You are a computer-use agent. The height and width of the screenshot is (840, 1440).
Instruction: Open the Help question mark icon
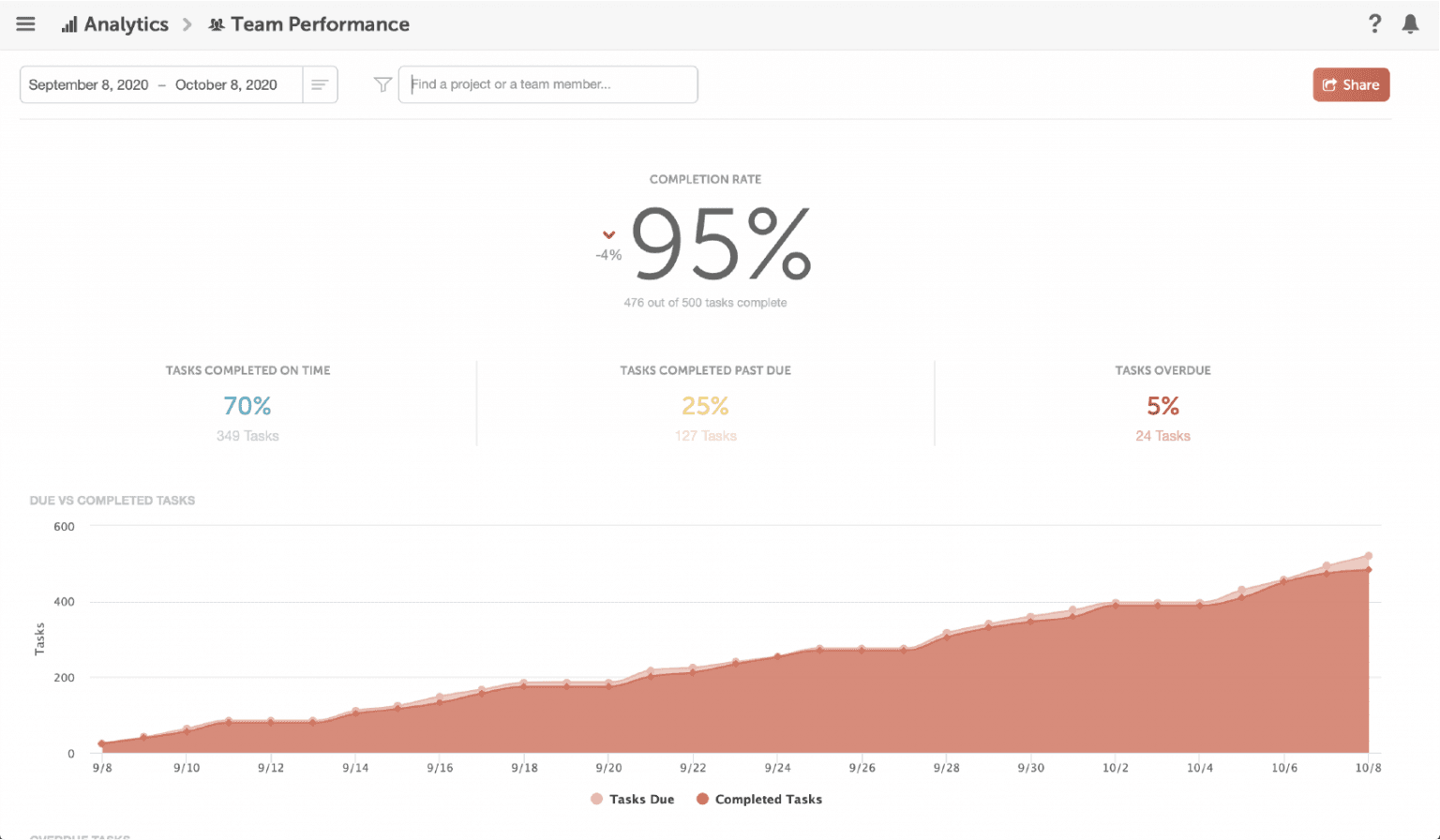pos(1374,23)
